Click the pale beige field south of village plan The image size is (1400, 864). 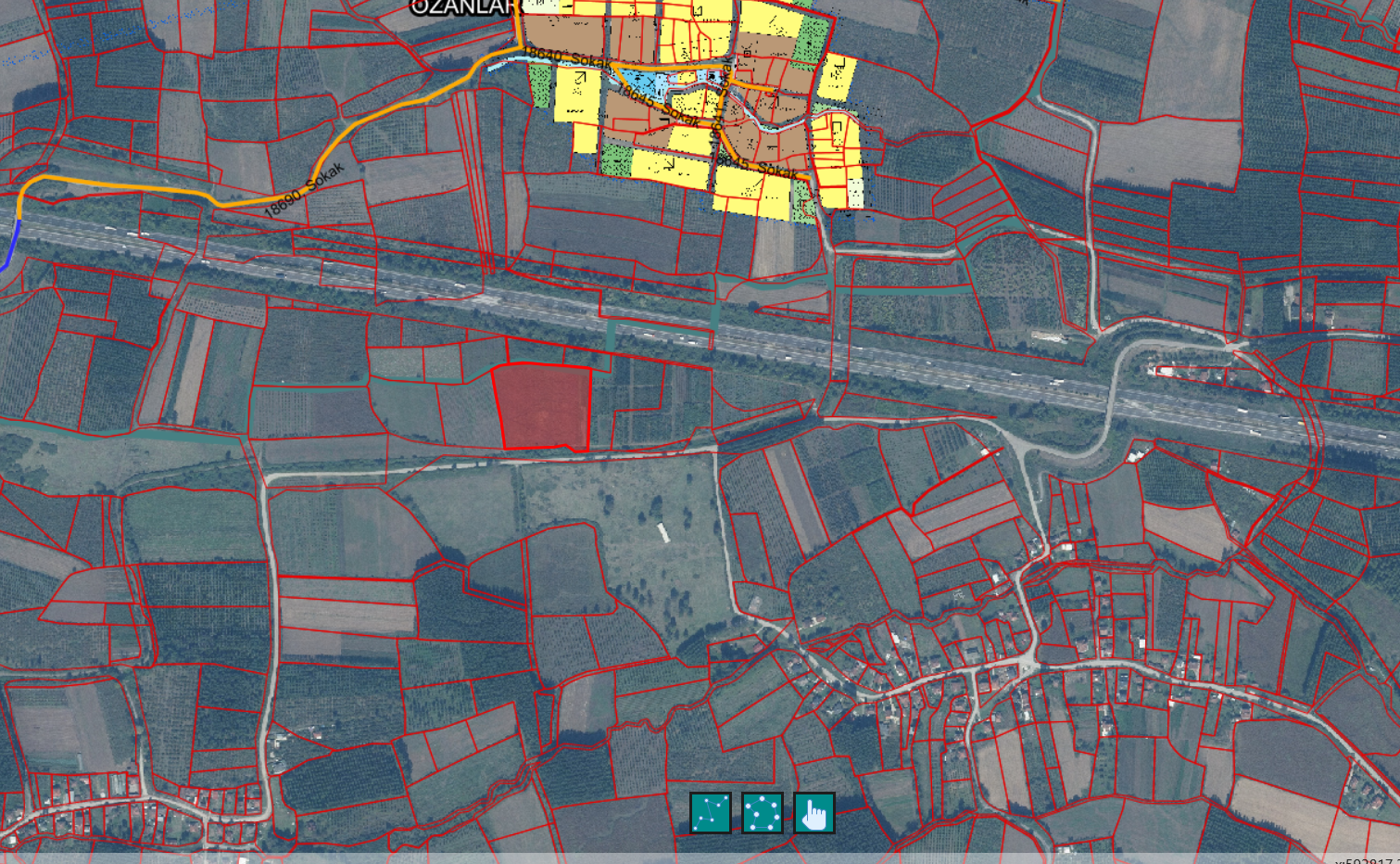click(772, 248)
